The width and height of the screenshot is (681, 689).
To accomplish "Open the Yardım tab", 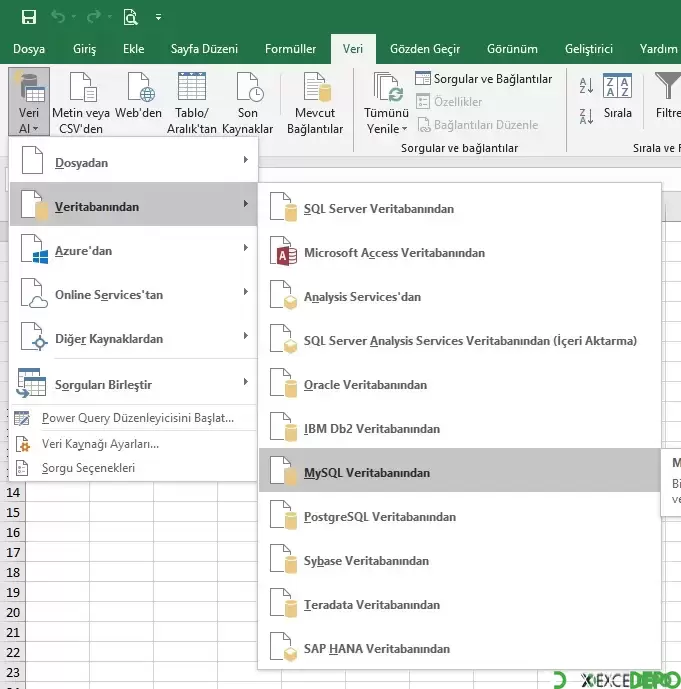I will pyautogui.click(x=658, y=49).
